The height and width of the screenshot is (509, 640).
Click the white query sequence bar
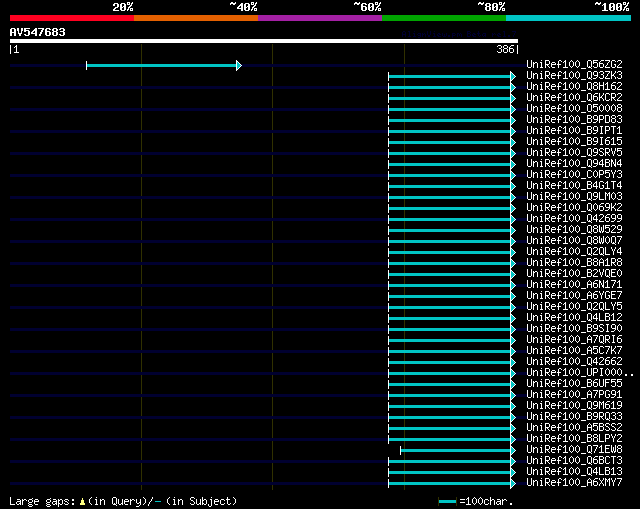click(264, 41)
